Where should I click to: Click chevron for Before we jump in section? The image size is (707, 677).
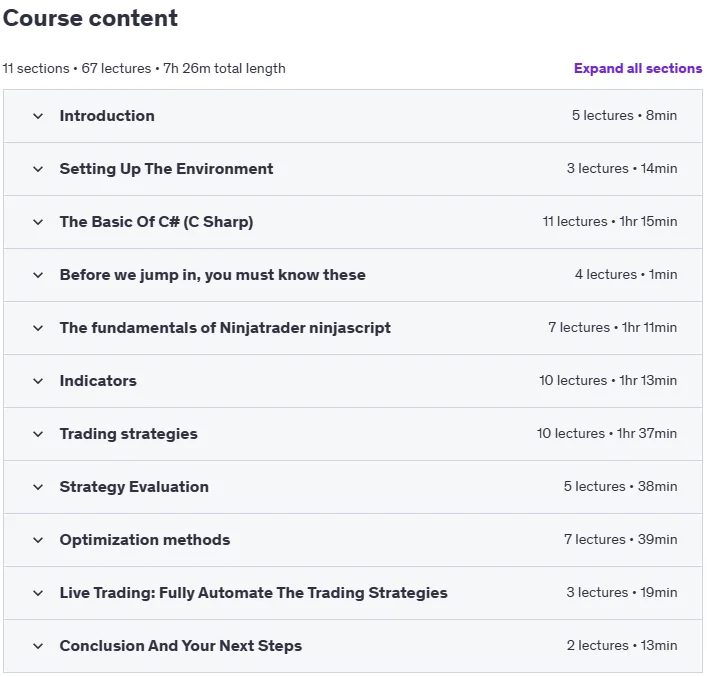click(38, 275)
